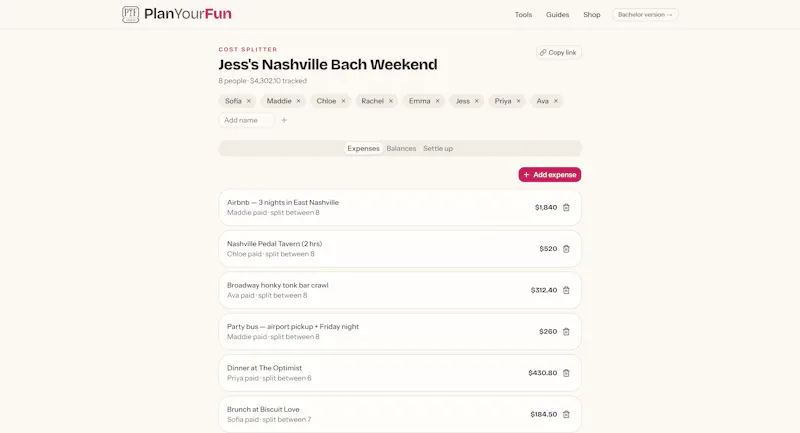Click the $1,840 amount

tap(546, 208)
